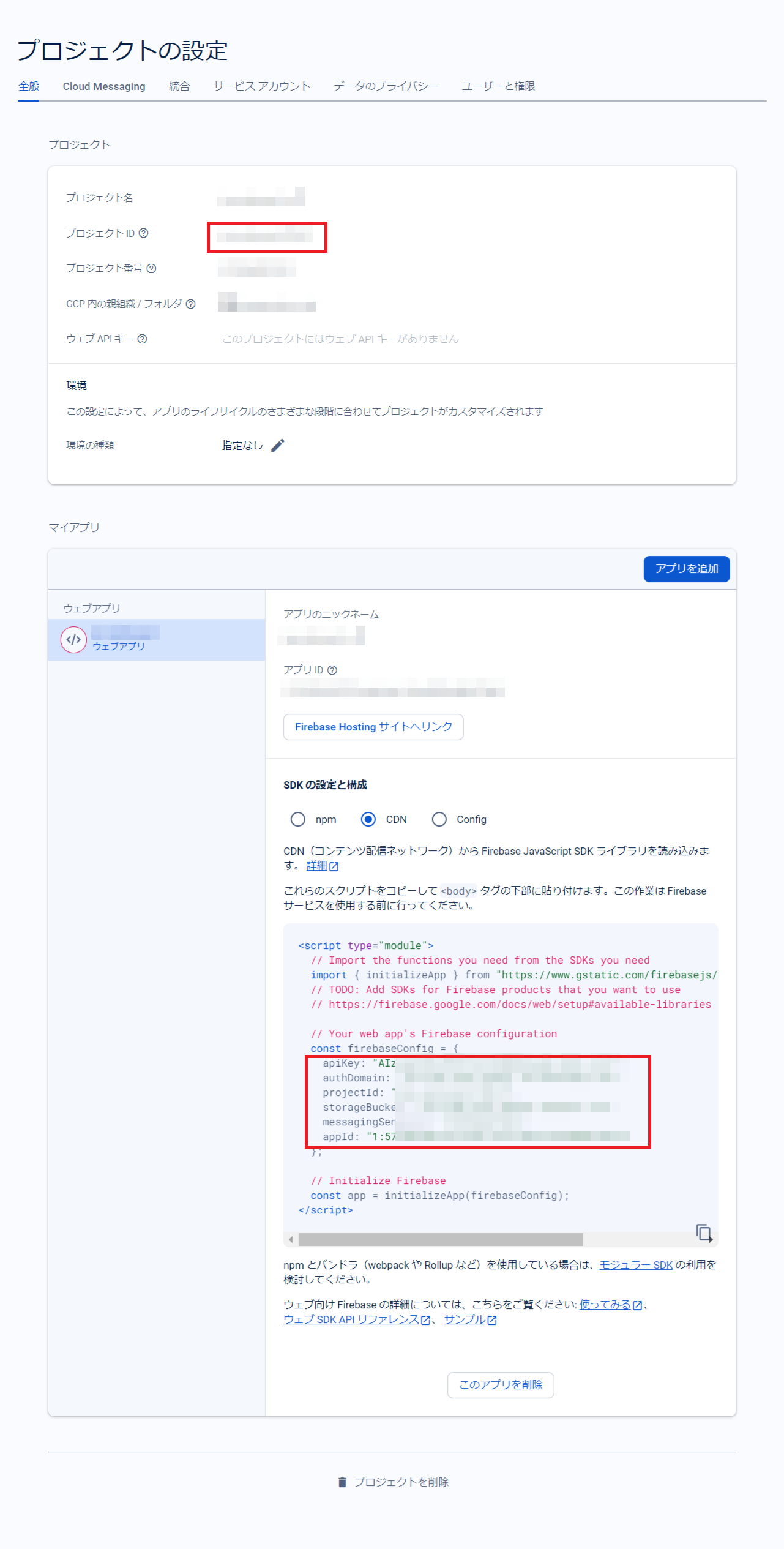Select the npm radio option
784x1549 pixels.
298,819
